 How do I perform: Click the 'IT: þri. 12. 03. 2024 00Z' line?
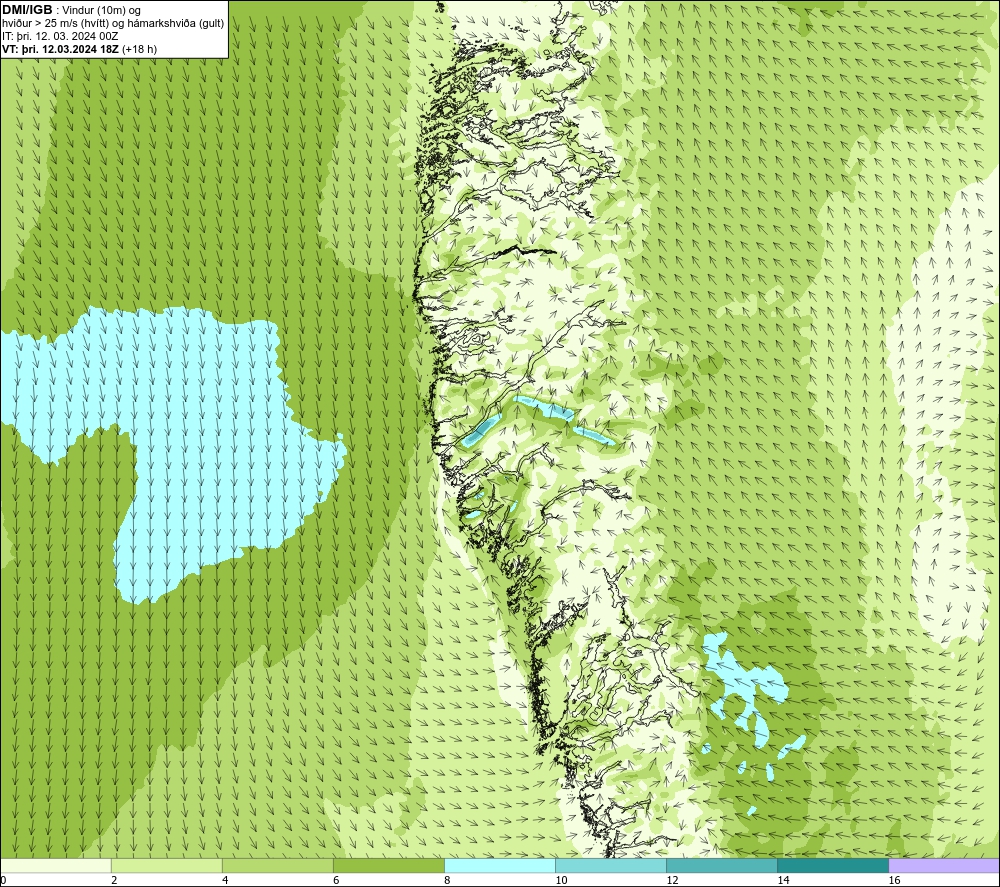pos(60,36)
